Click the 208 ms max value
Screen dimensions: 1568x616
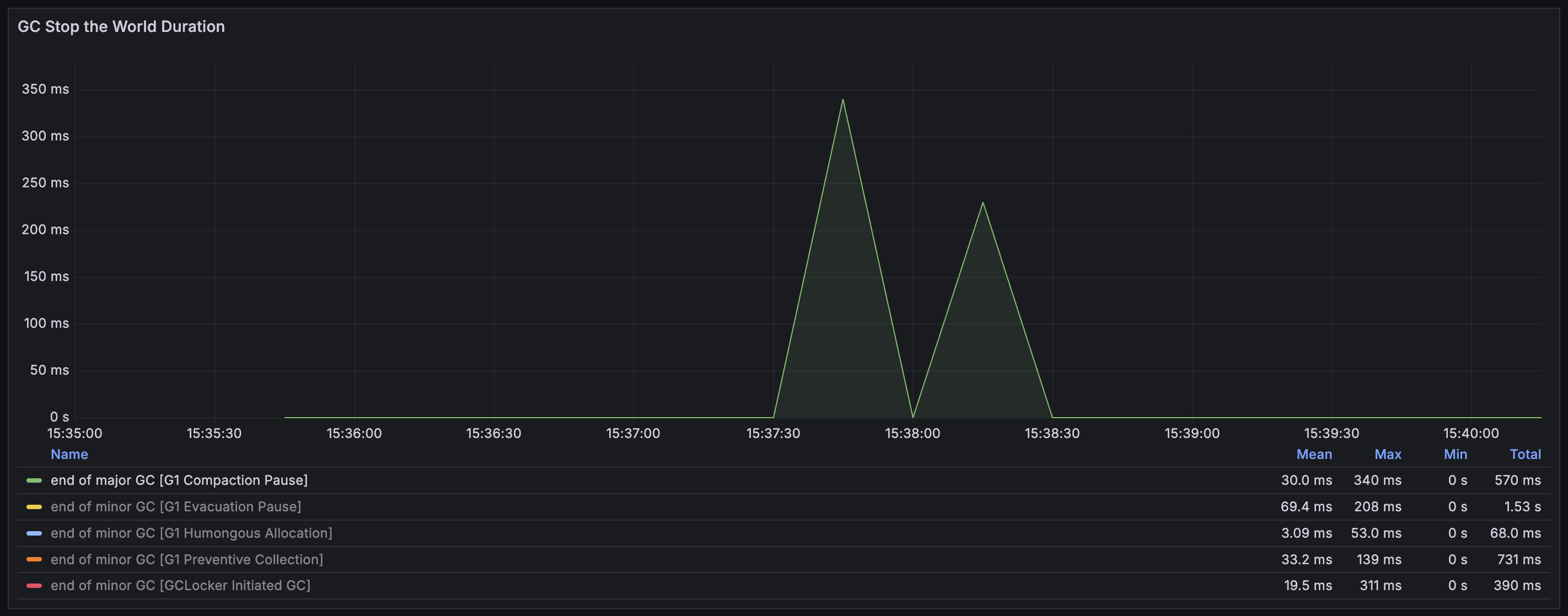(1377, 506)
